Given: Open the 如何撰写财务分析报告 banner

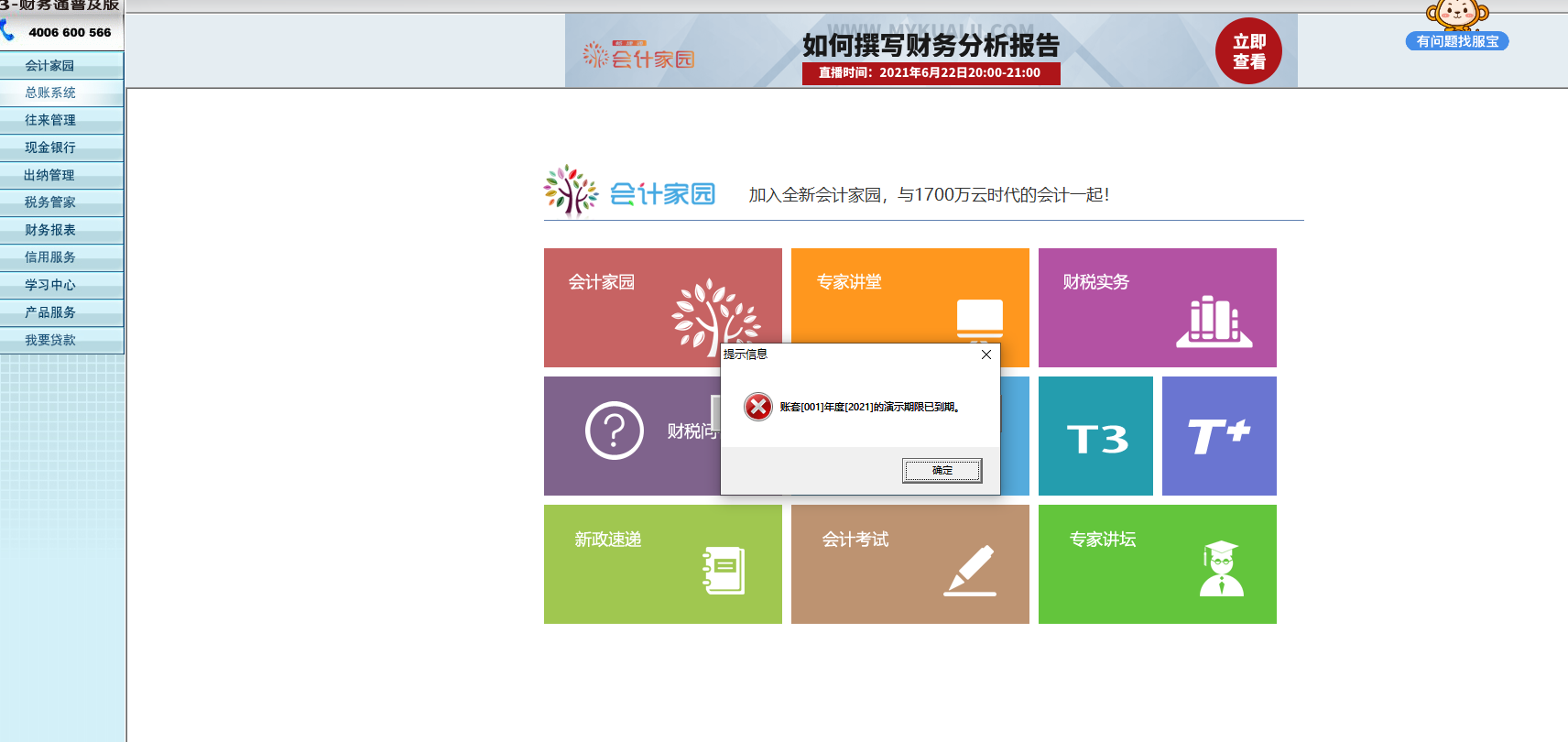Looking at the screenshot, I should coord(931,50).
